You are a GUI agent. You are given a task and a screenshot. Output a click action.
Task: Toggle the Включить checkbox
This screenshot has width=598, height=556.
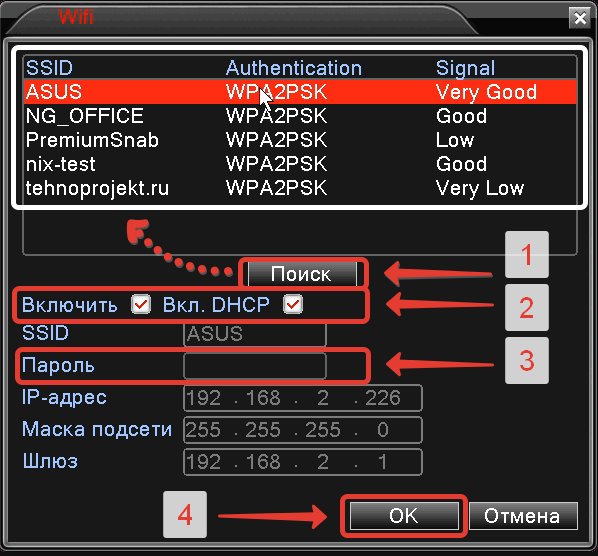[141, 304]
